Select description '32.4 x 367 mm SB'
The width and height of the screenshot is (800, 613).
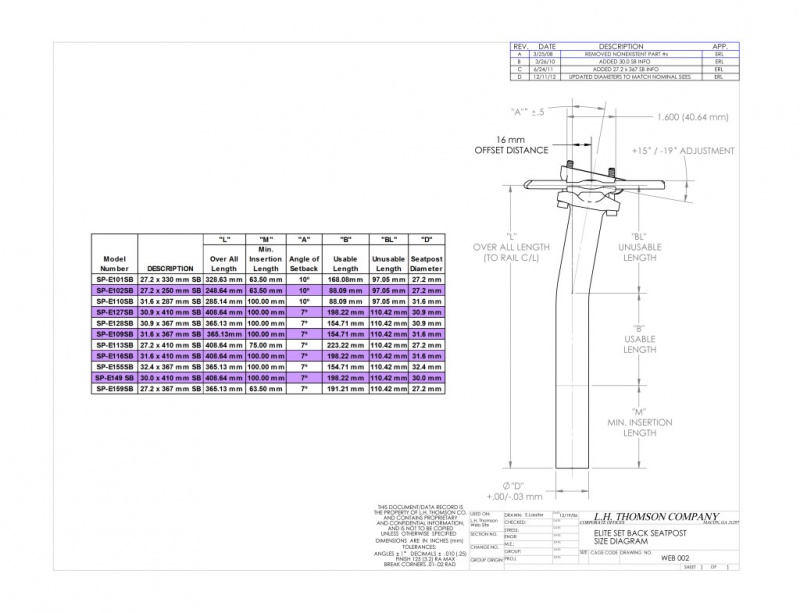pyautogui.click(x=170, y=367)
